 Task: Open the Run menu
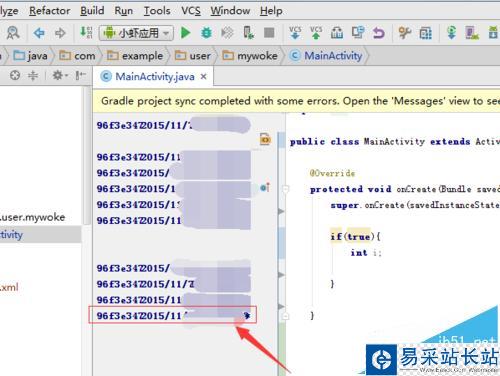coord(123,11)
